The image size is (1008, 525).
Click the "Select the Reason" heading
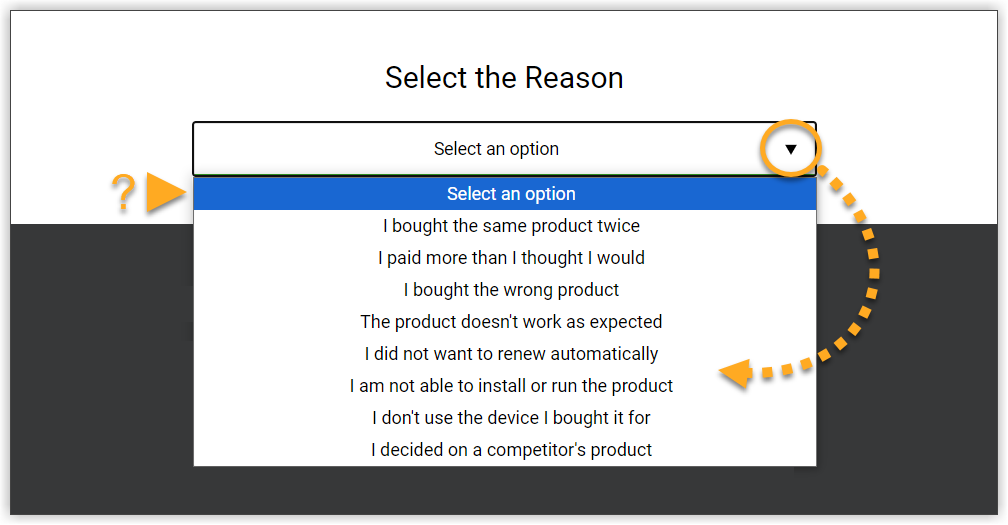[504, 78]
